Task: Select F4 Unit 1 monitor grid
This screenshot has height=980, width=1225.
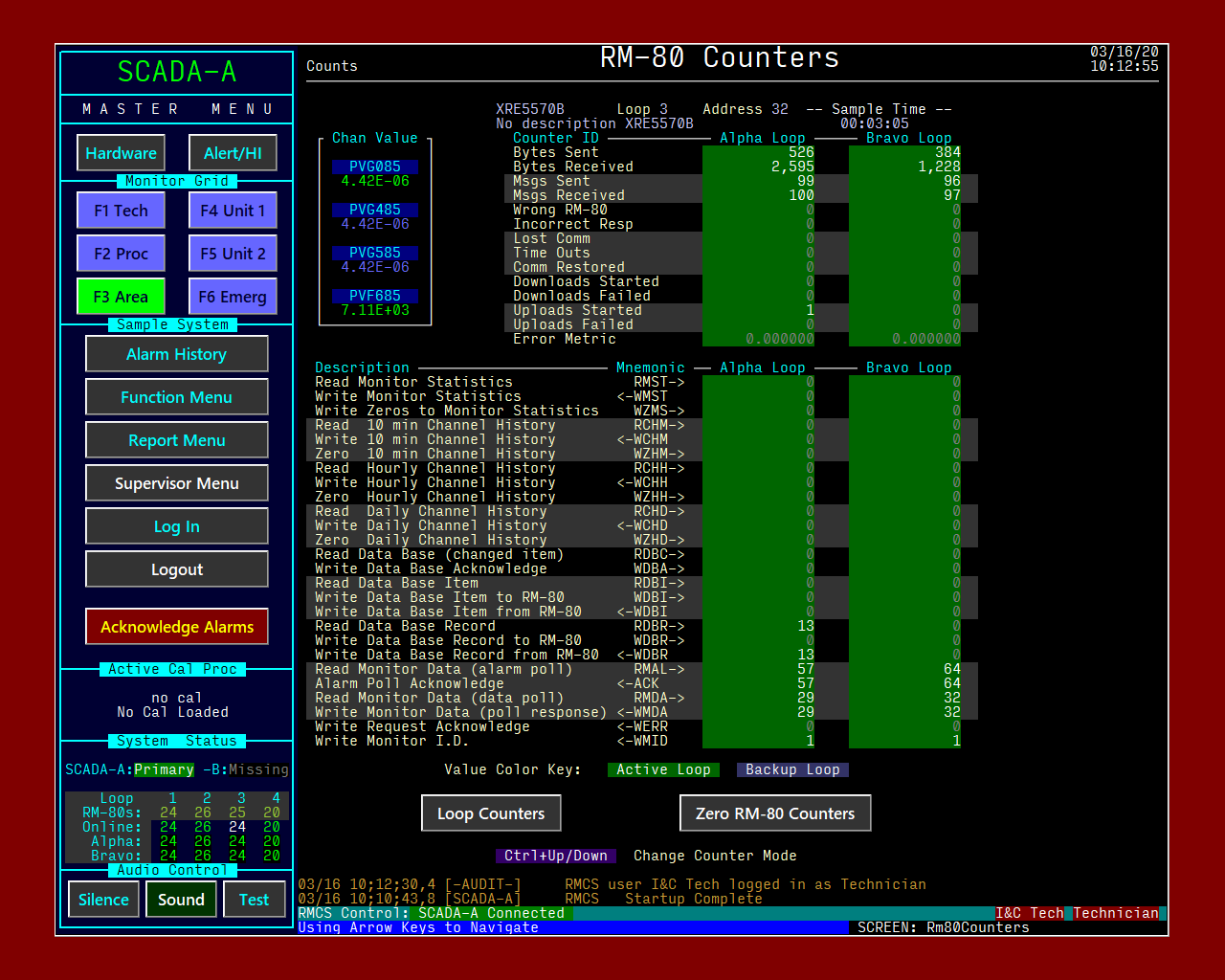Action: tap(233, 211)
